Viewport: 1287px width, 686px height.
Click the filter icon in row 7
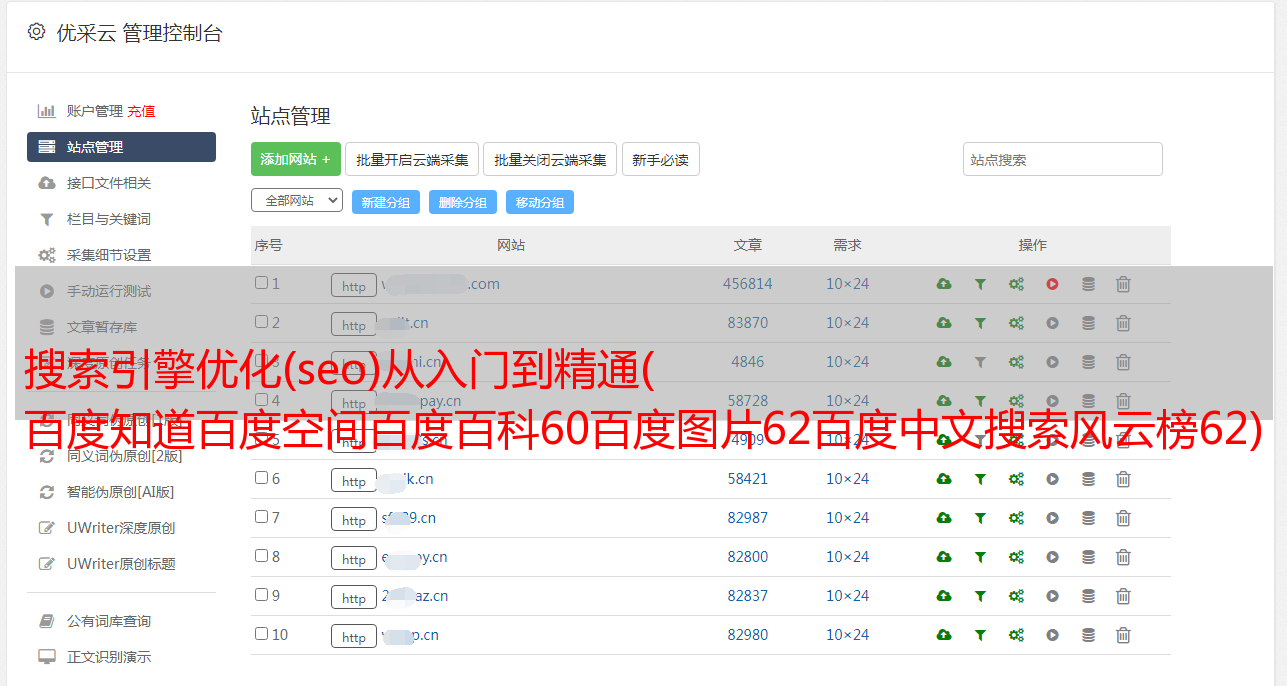point(980,518)
